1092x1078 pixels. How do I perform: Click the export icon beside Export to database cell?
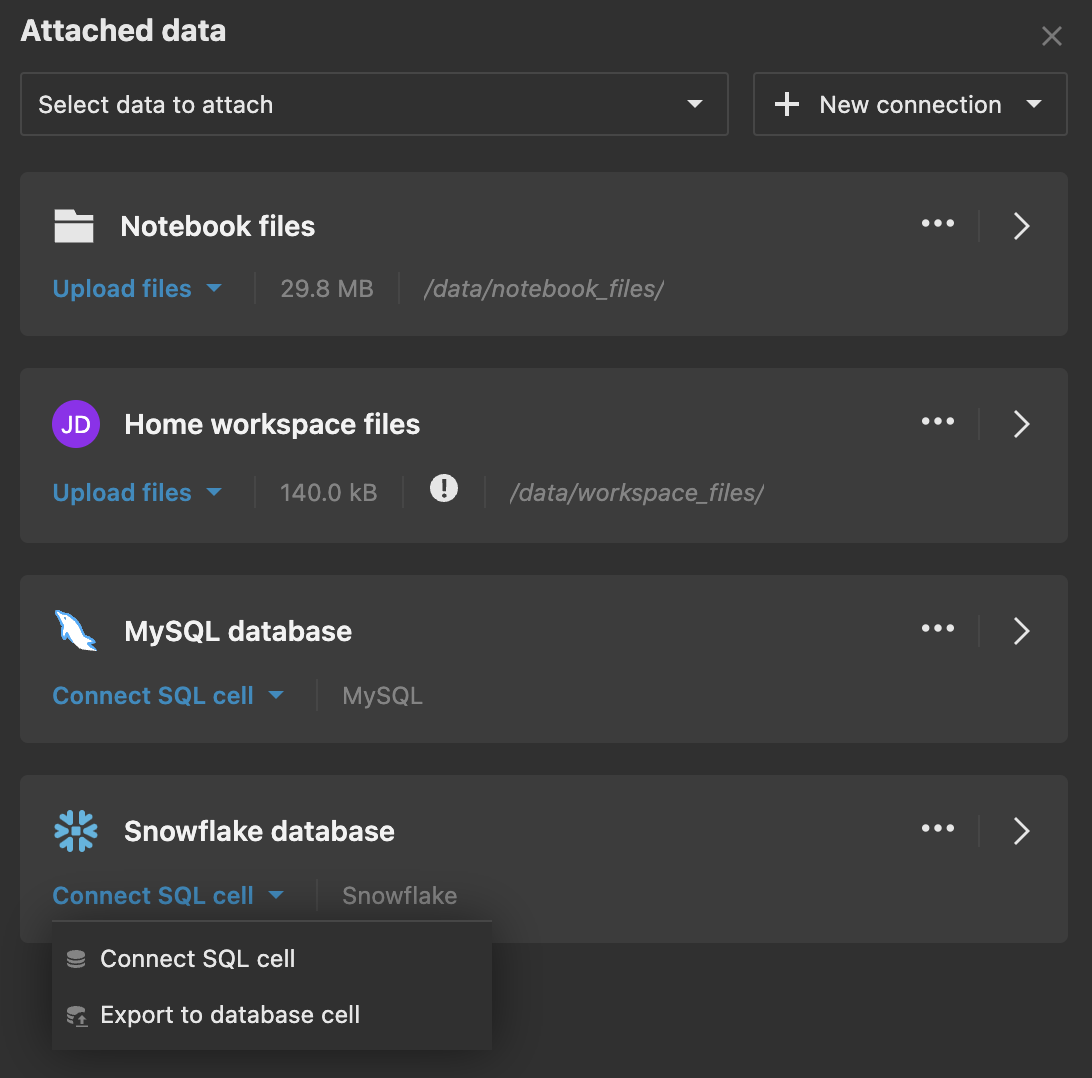click(76, 1015)
